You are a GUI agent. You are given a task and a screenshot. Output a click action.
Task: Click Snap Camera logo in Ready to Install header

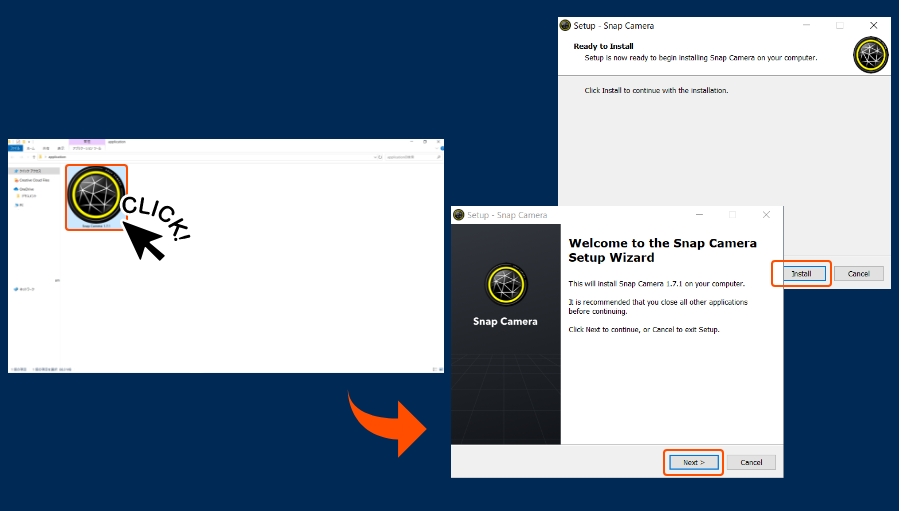(870, 55)
